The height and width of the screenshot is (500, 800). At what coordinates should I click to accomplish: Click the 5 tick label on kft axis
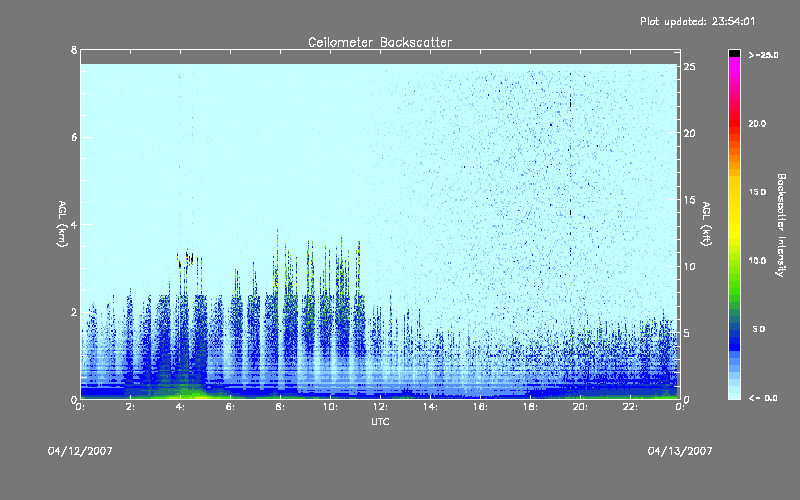point(687,333)
